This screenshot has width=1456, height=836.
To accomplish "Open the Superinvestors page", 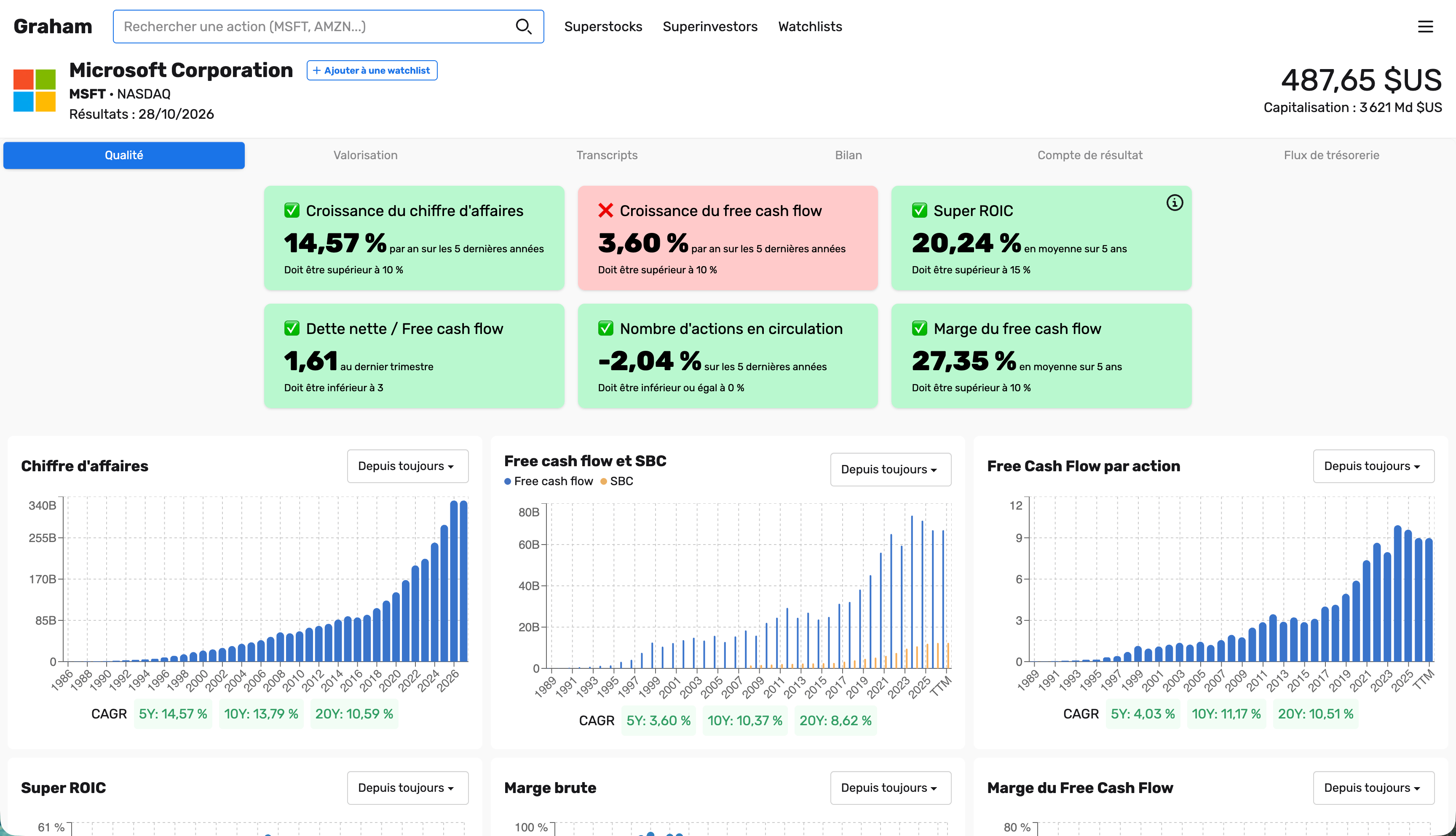I will click(710, 27).
